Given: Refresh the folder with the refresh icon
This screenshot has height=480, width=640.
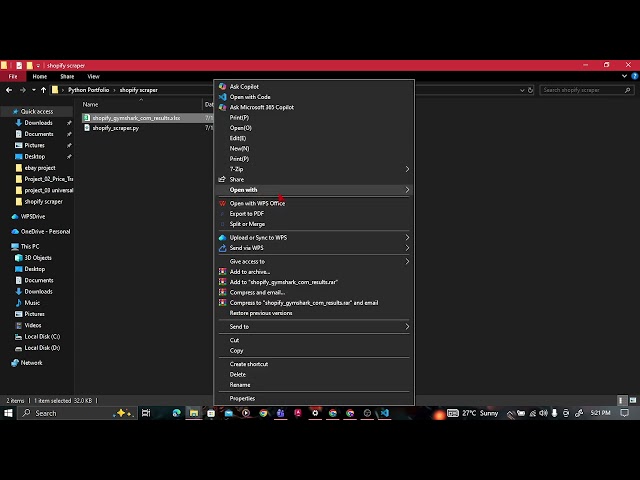Looking at the screenshot, I should [x=531, y=90].
